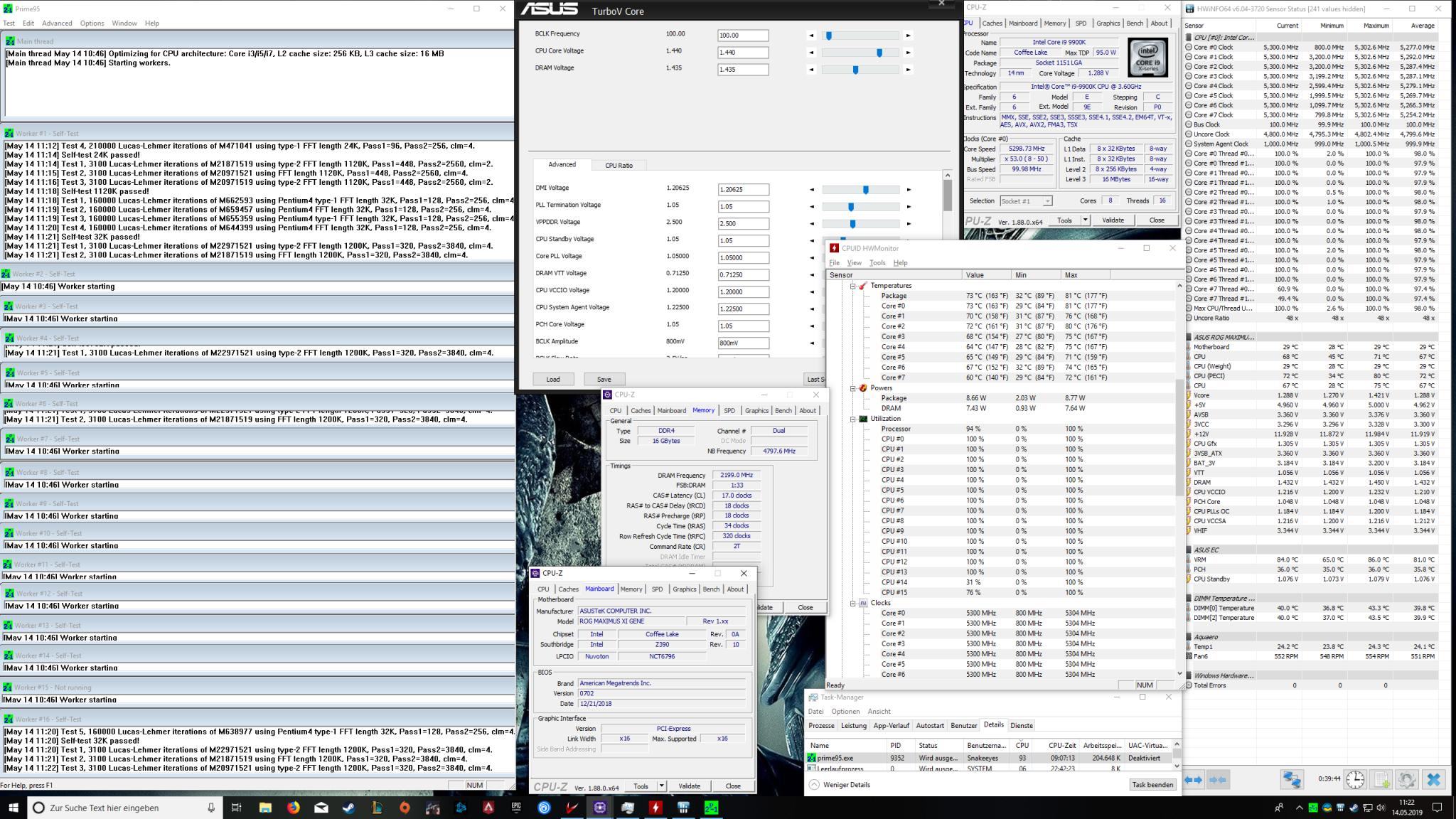Click Task beenden button
This screenshot has width=1456, height=819.
coord(1152,785)
